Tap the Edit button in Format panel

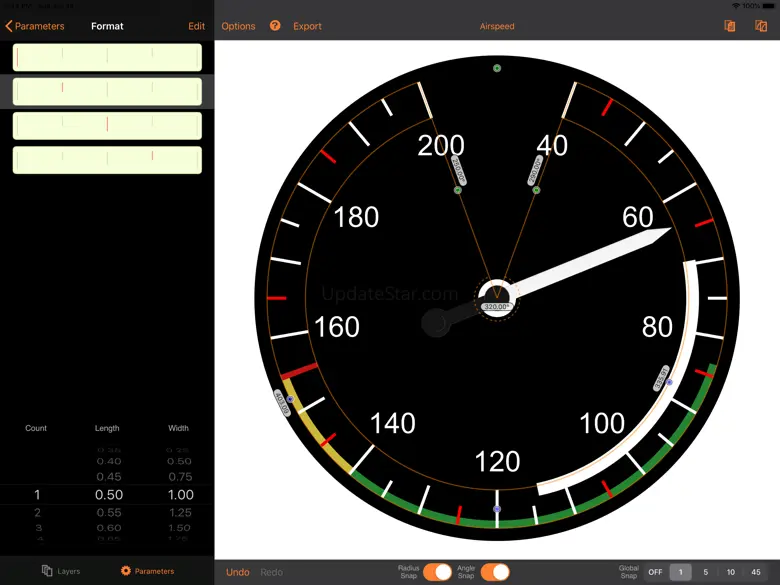(x=196, y=26)
